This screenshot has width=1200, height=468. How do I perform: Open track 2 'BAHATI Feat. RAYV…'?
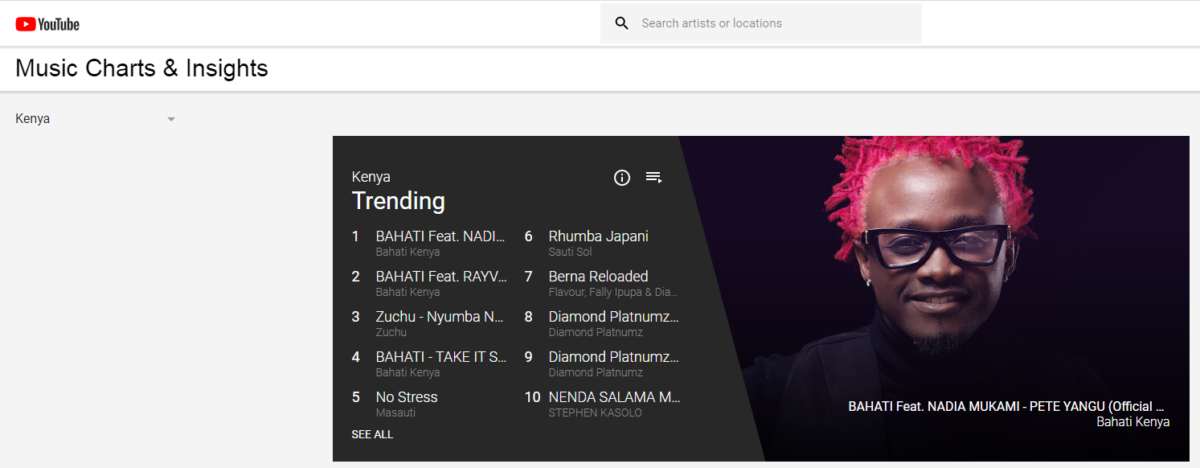[441, 276]
